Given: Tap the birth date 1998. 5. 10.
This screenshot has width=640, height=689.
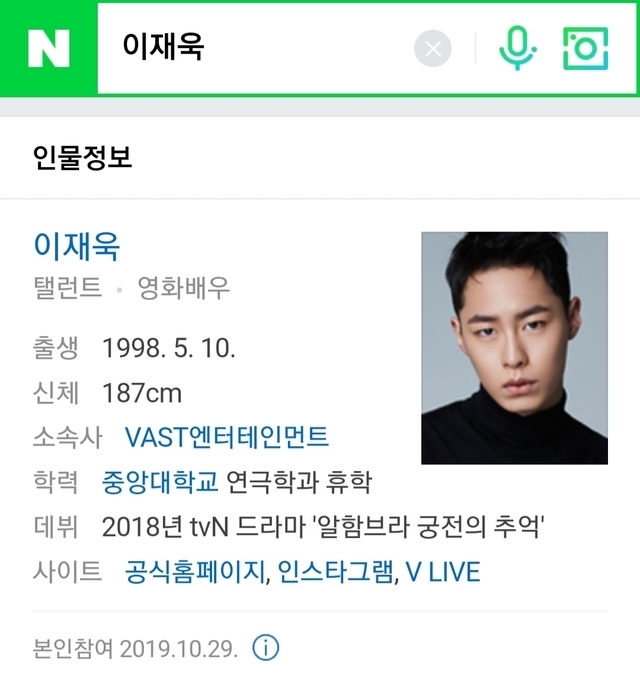Looking at the screenshot, I should pyautogui.click(x=169, y=348).
